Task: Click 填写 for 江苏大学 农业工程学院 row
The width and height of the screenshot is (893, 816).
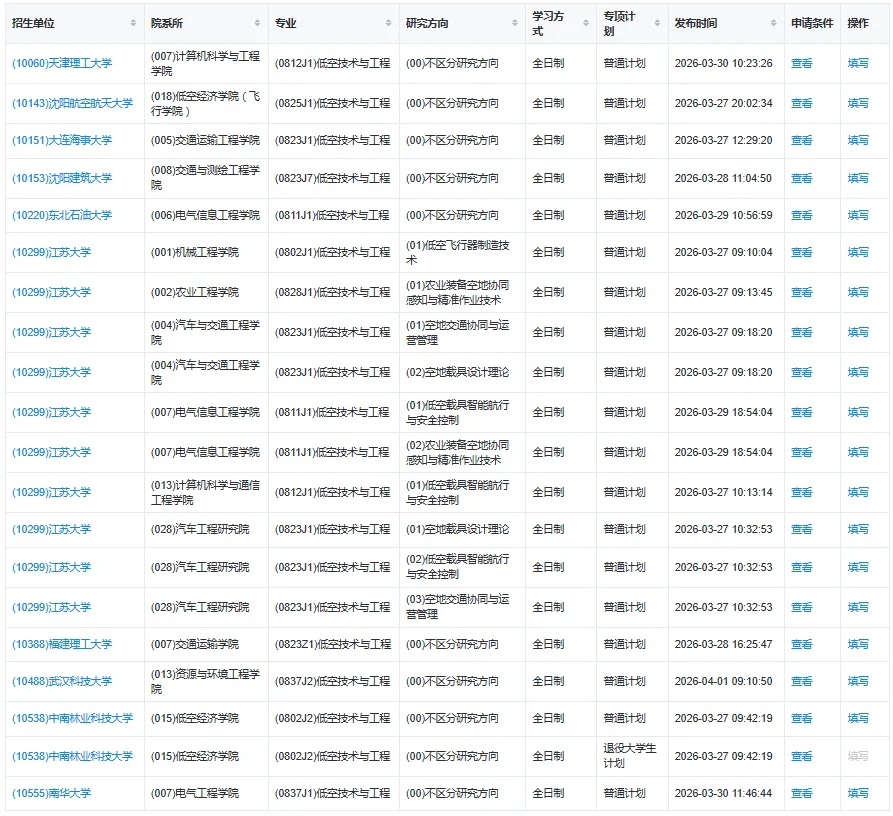Action: (x=858, y=292)
